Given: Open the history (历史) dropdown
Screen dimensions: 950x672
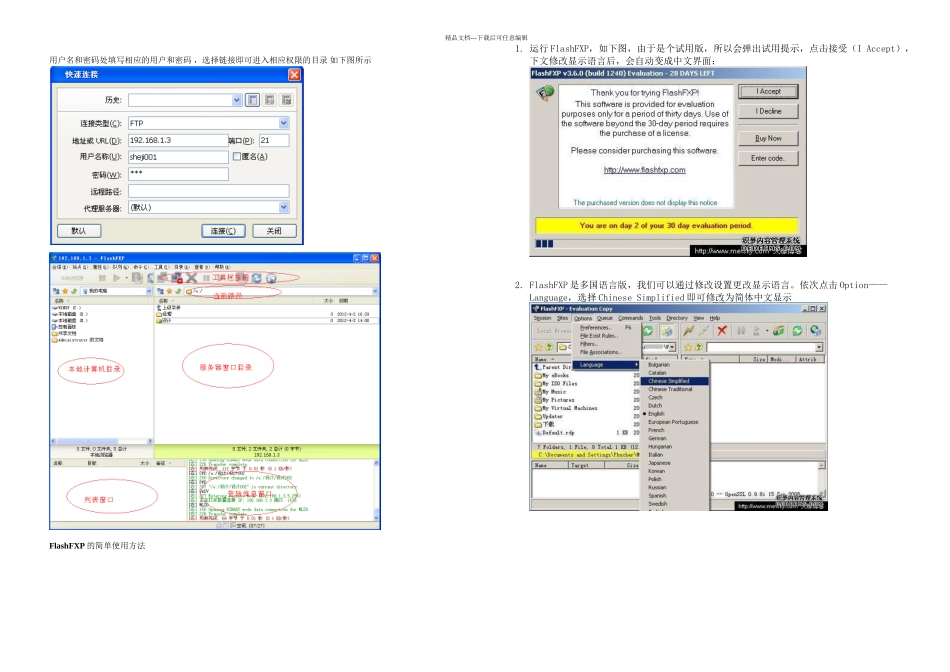Looking at the screenshot, I should 236,100.
